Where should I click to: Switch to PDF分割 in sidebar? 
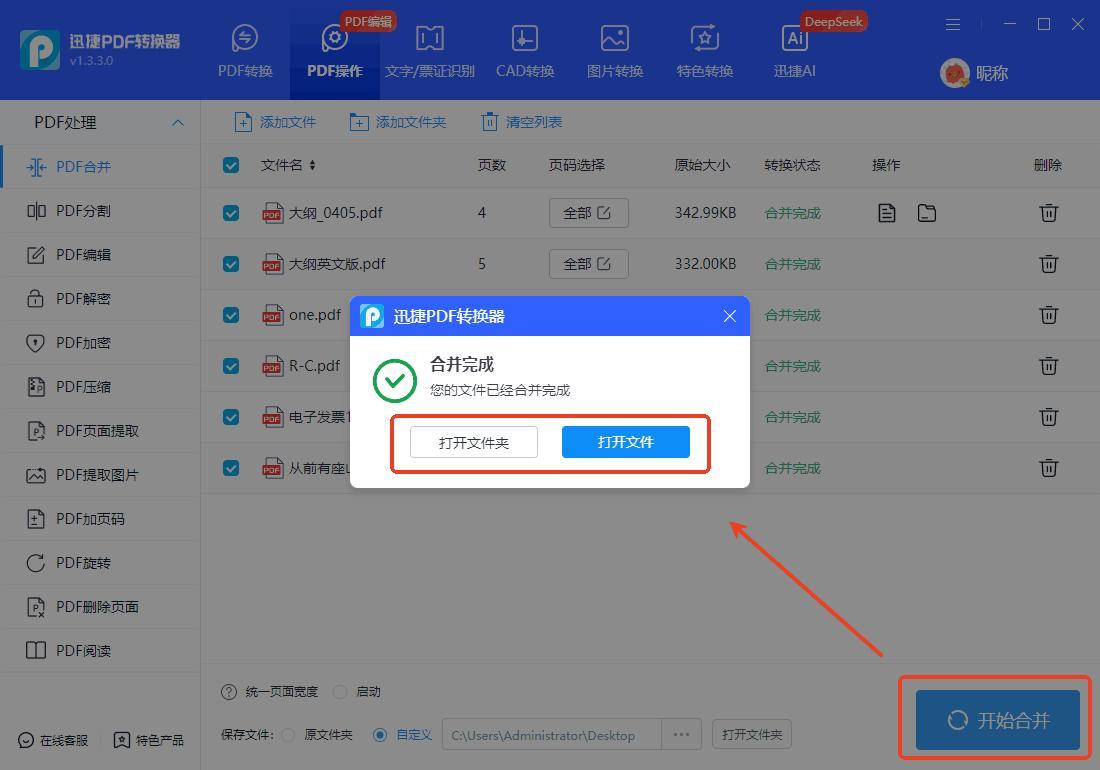pos(83,211)
